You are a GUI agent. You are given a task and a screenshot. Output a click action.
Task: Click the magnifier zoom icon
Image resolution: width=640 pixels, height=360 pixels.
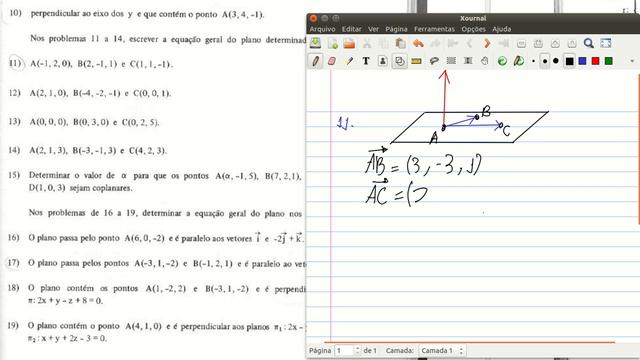click(x=589, y=43)
